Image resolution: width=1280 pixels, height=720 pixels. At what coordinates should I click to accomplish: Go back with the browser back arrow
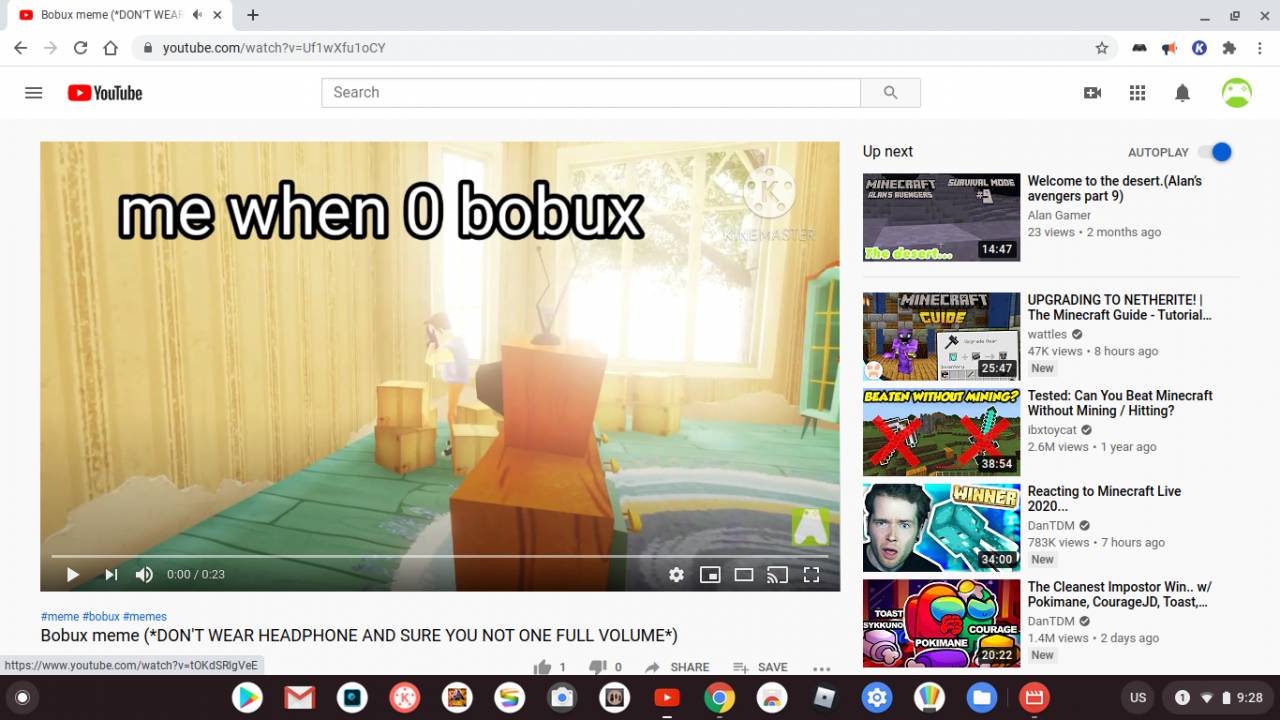click(20, 48)
